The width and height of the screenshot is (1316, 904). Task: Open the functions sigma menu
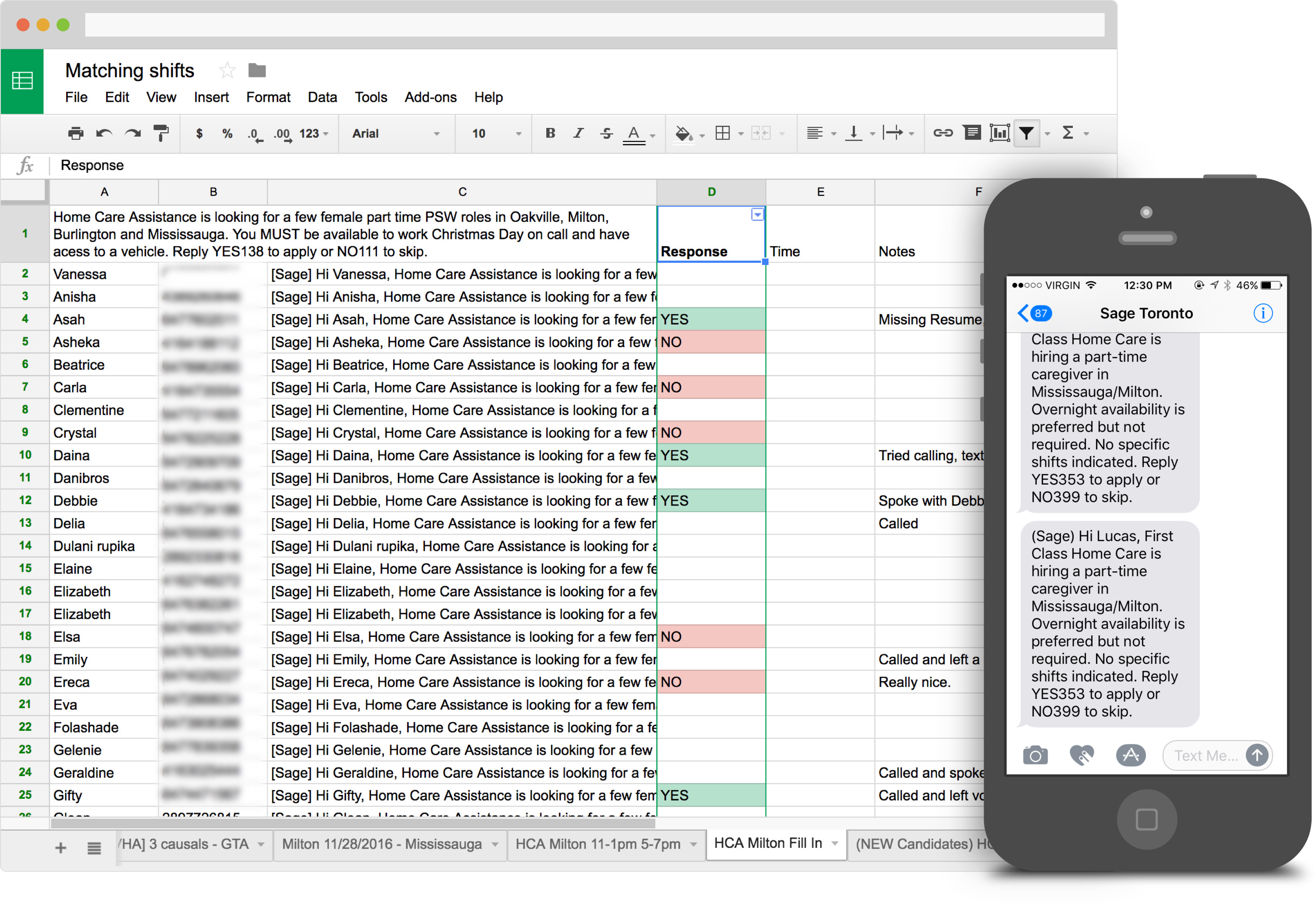tap(1068, 133)
